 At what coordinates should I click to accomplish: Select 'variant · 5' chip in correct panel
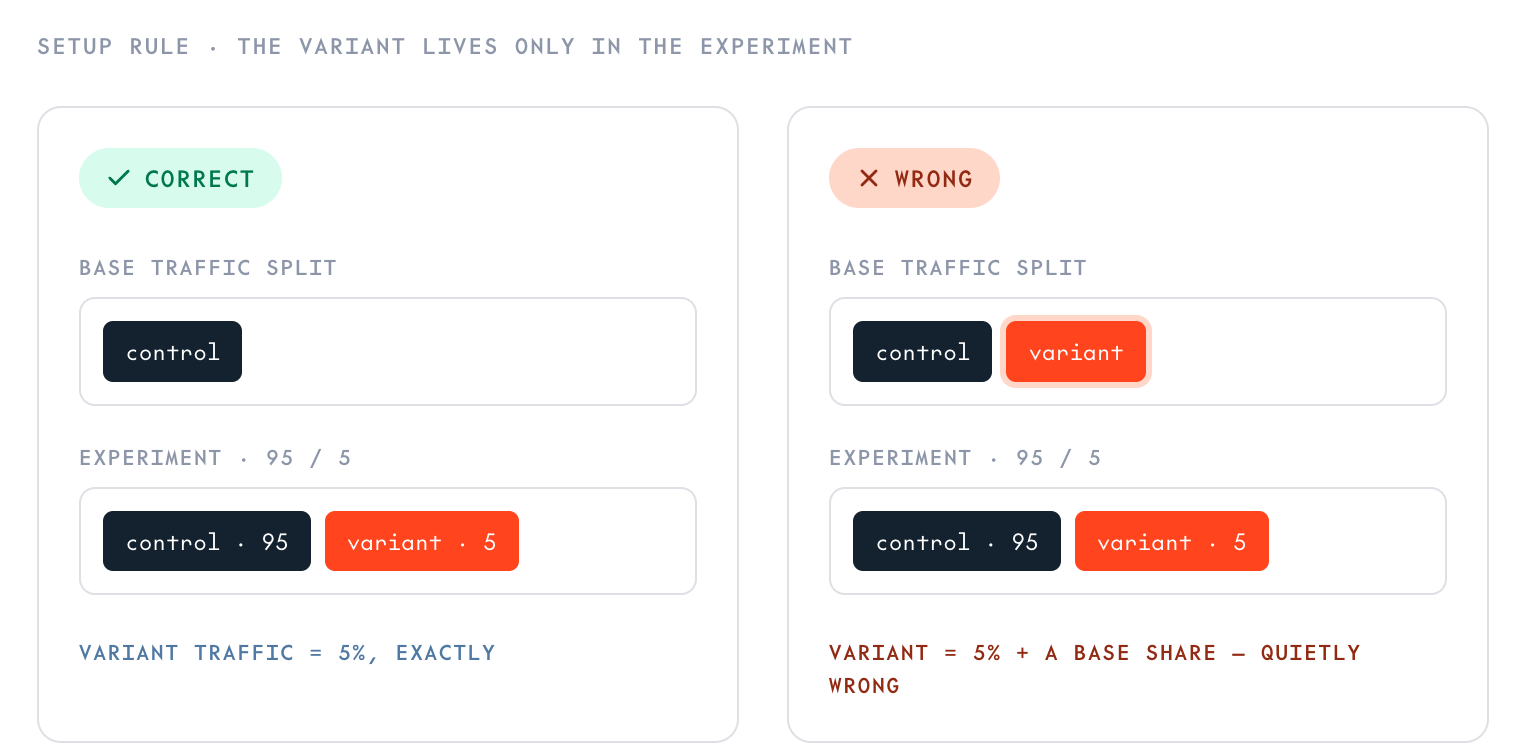pyautogui.click(x=422, y=541)
